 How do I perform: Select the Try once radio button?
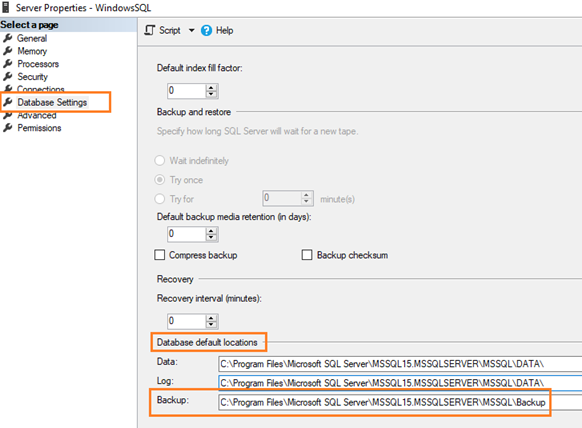160,180
